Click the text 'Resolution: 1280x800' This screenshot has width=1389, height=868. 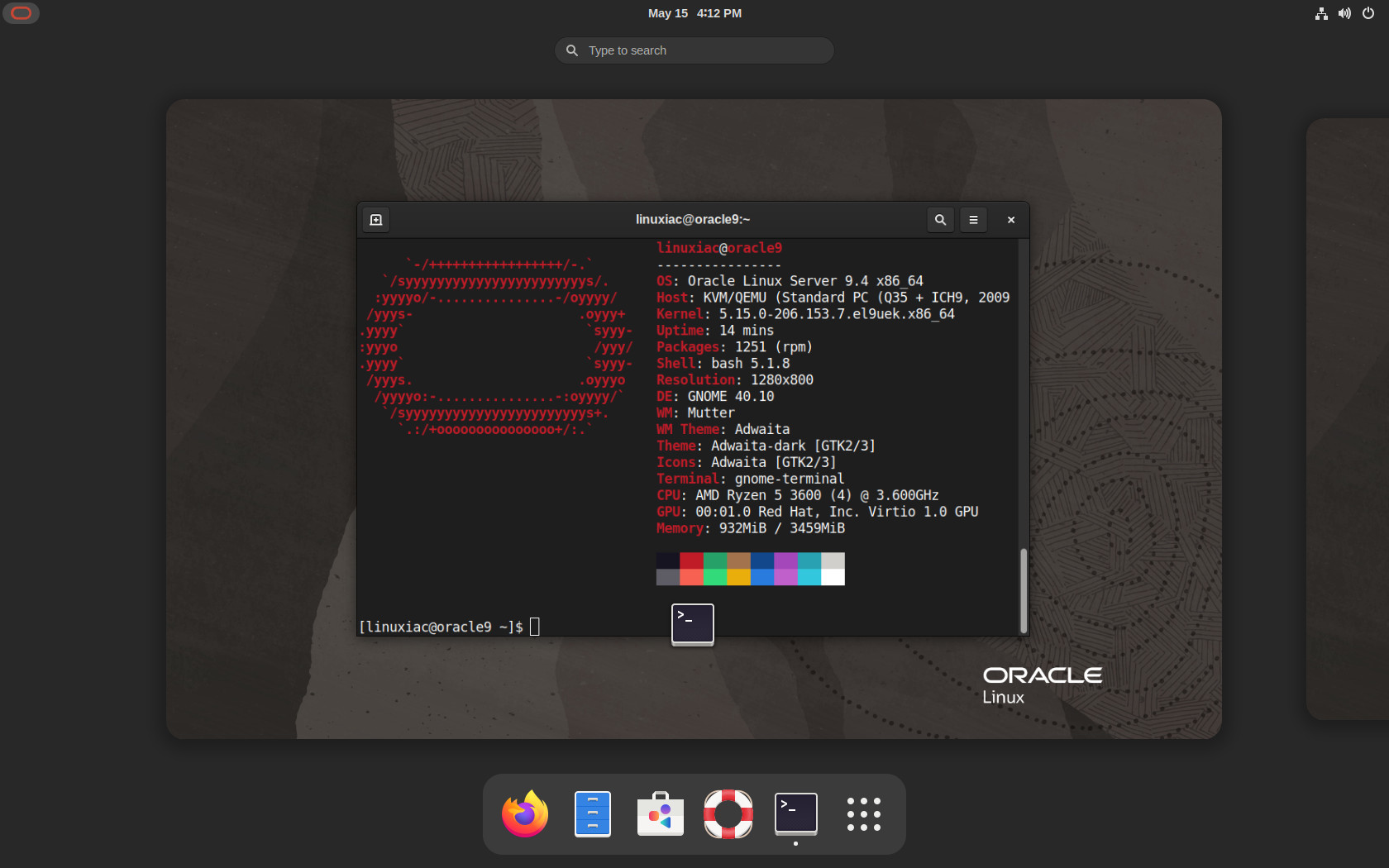click(735, 380)
